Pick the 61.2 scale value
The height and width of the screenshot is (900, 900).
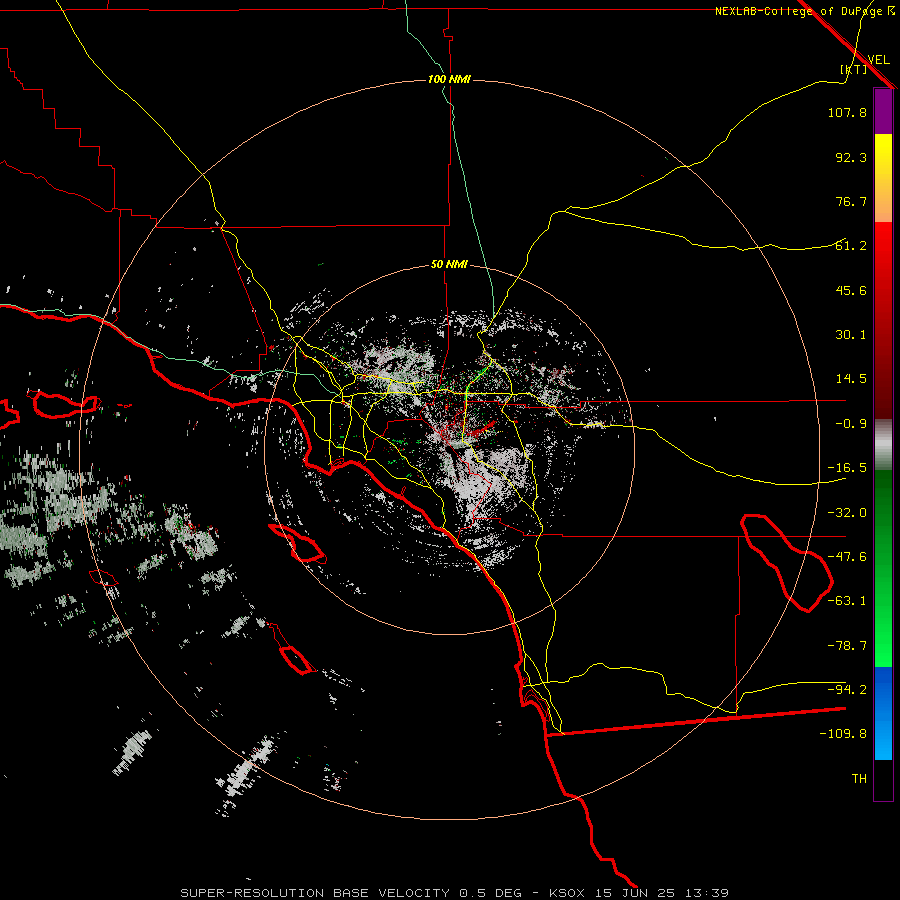(851, 246)
